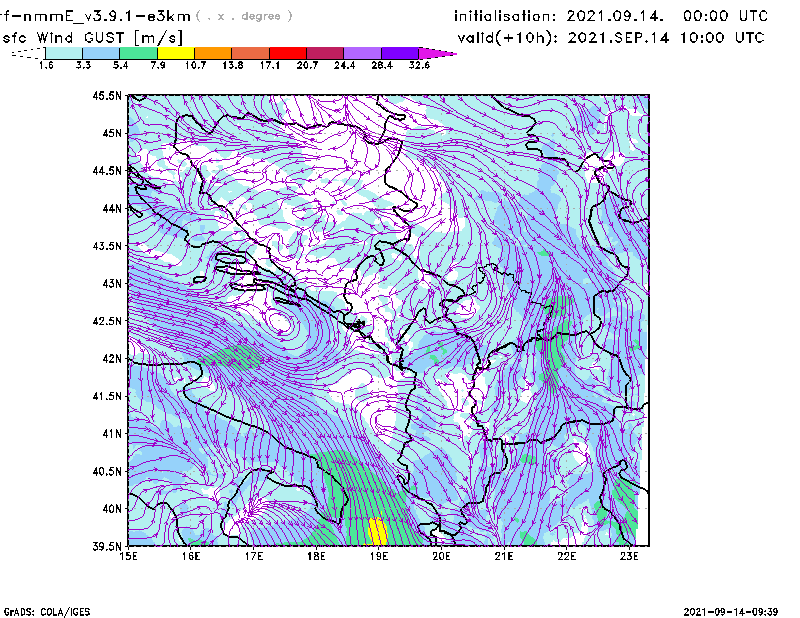Pick the orange legend swatch 10.7–13.8

(x=213, y=53)
